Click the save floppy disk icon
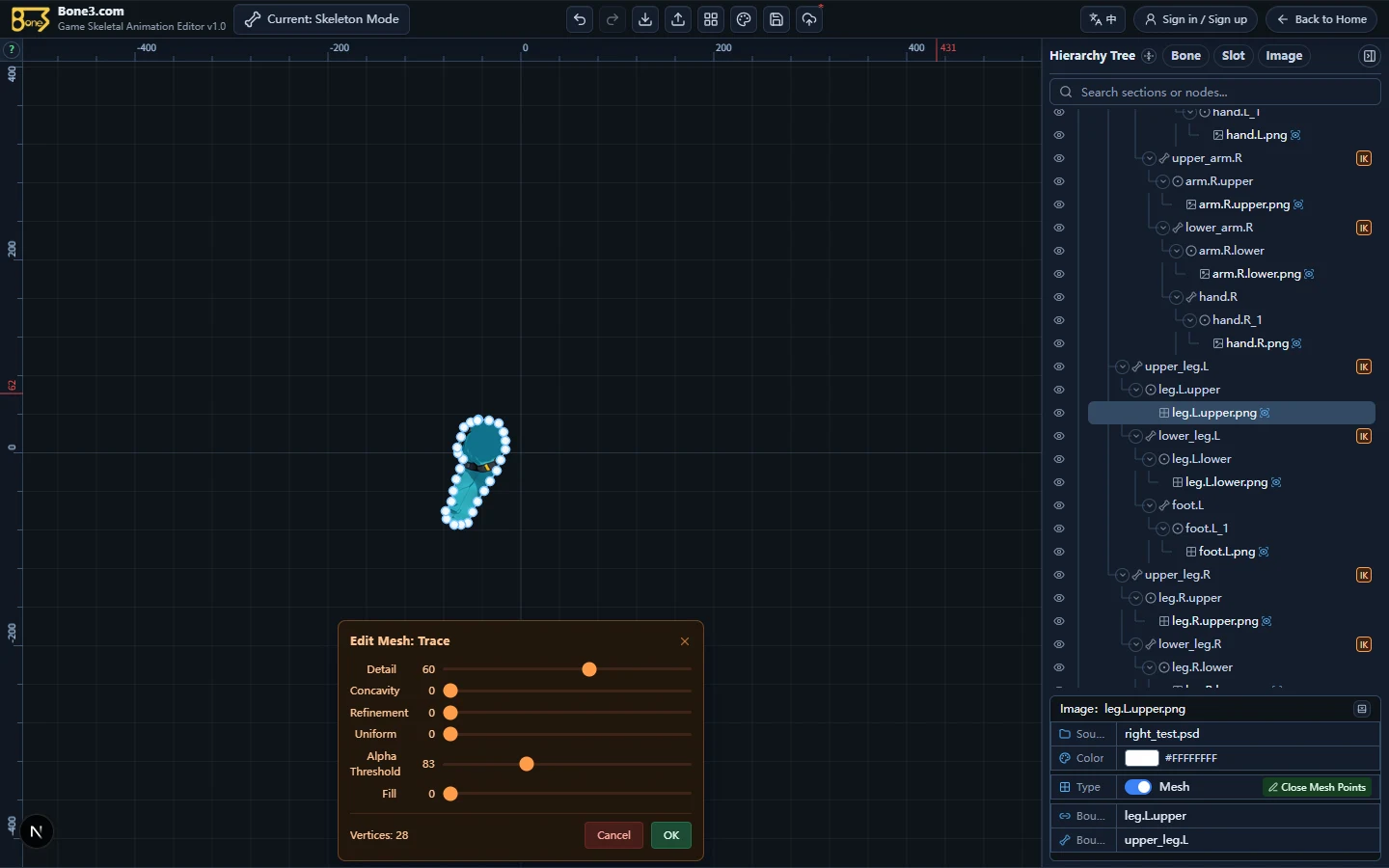The height and width of the screenshot is (868, 1389). click(x=776, y=19)
